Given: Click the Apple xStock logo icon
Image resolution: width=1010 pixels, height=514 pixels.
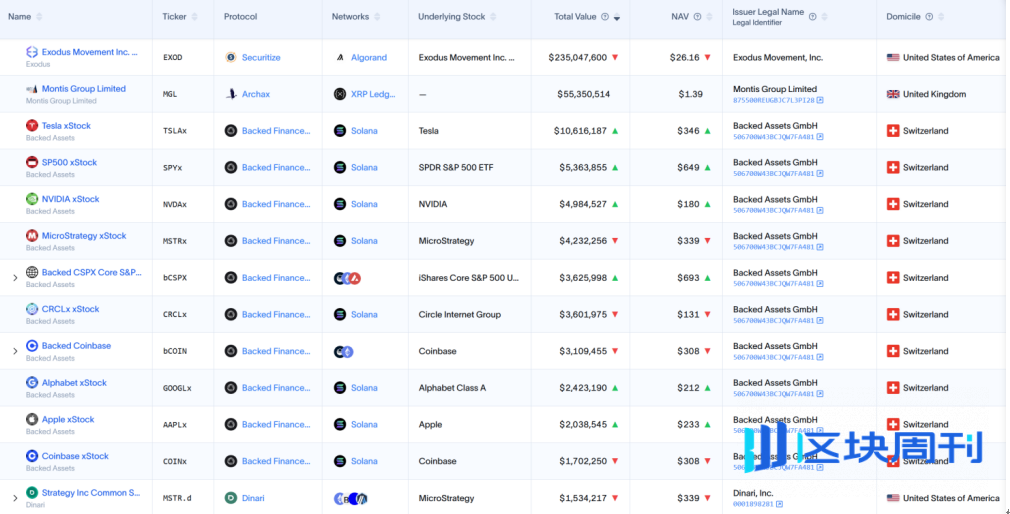Looking at the screenshot, I should 32,419.
